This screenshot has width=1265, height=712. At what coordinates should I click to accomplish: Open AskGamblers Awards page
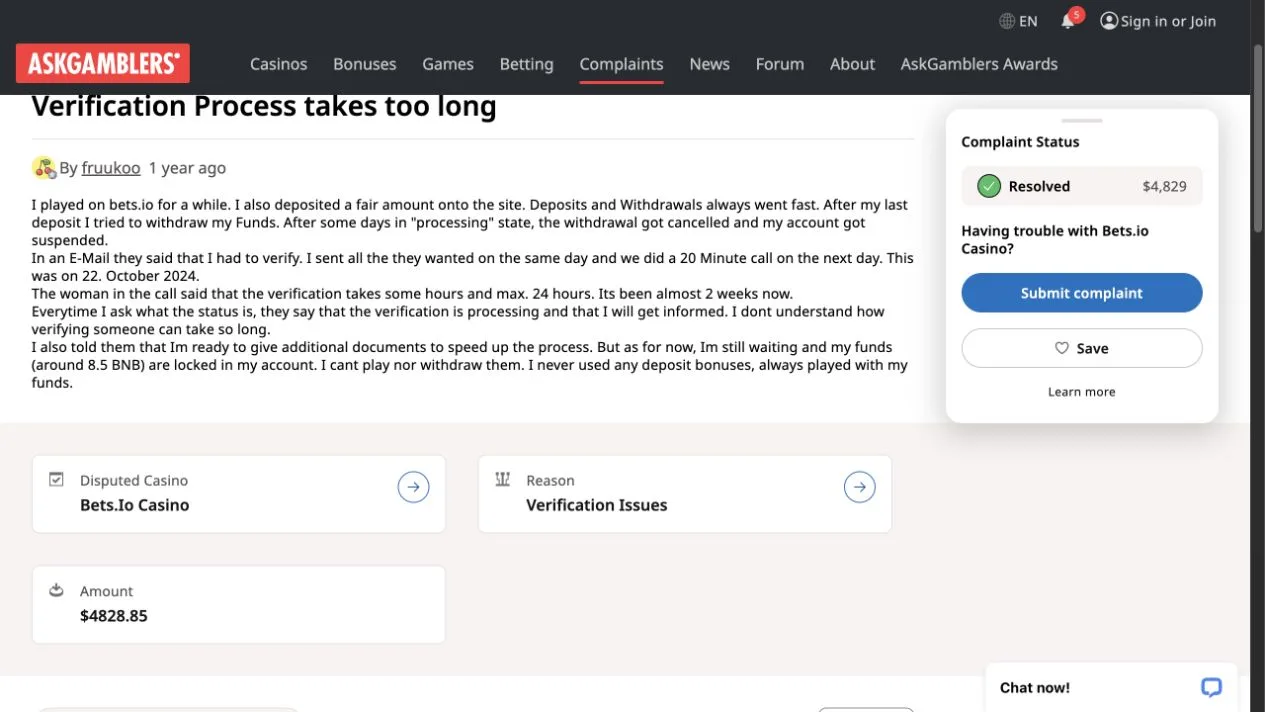point(979,64)
